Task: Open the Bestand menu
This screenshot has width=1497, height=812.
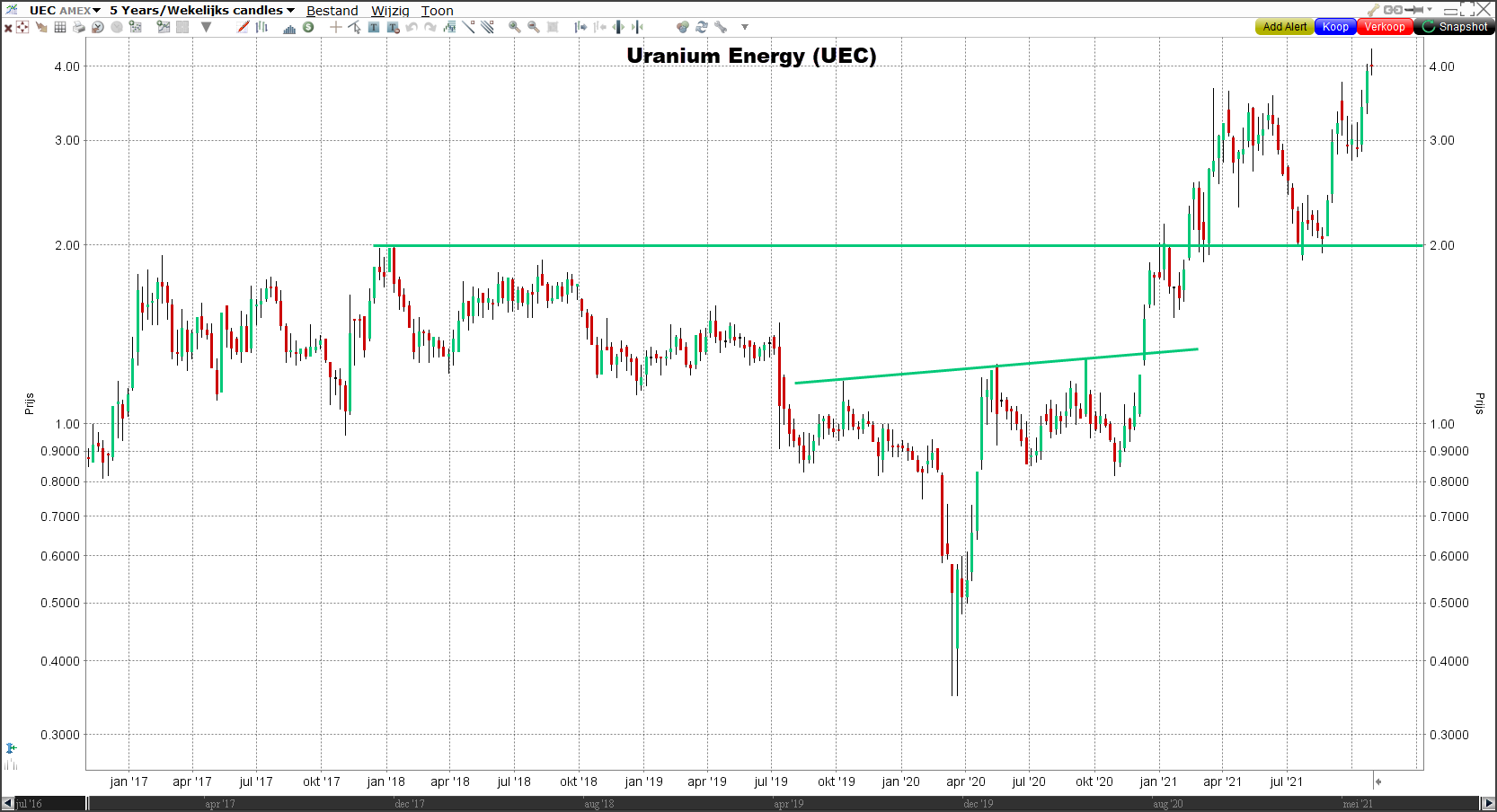Action: [x=332, y=11]
